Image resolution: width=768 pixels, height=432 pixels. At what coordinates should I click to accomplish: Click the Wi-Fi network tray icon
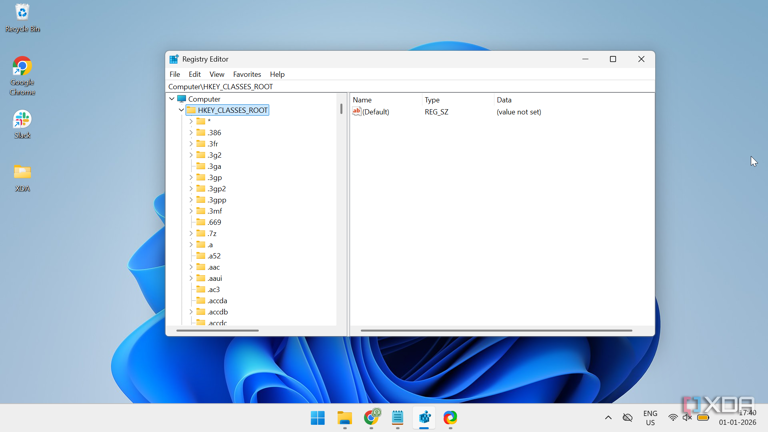point(672,418)
